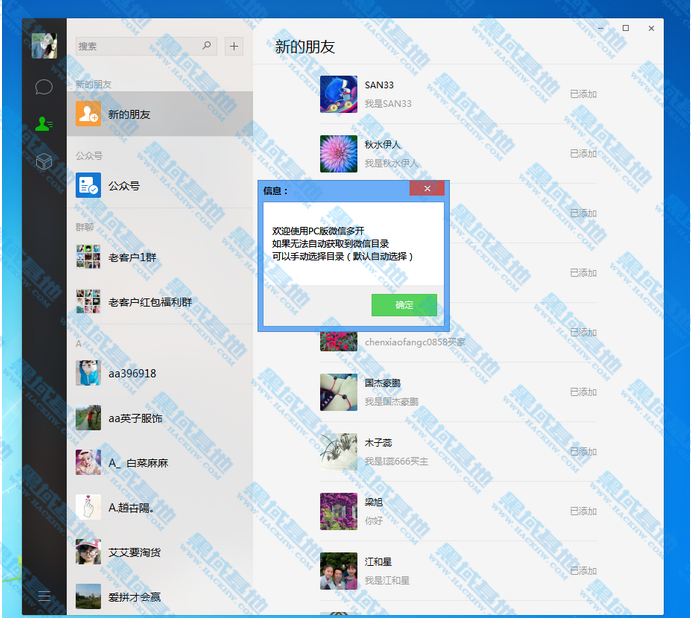Open the Favorites cube icon
The image size is (691, 618).
tap(44, 161)
